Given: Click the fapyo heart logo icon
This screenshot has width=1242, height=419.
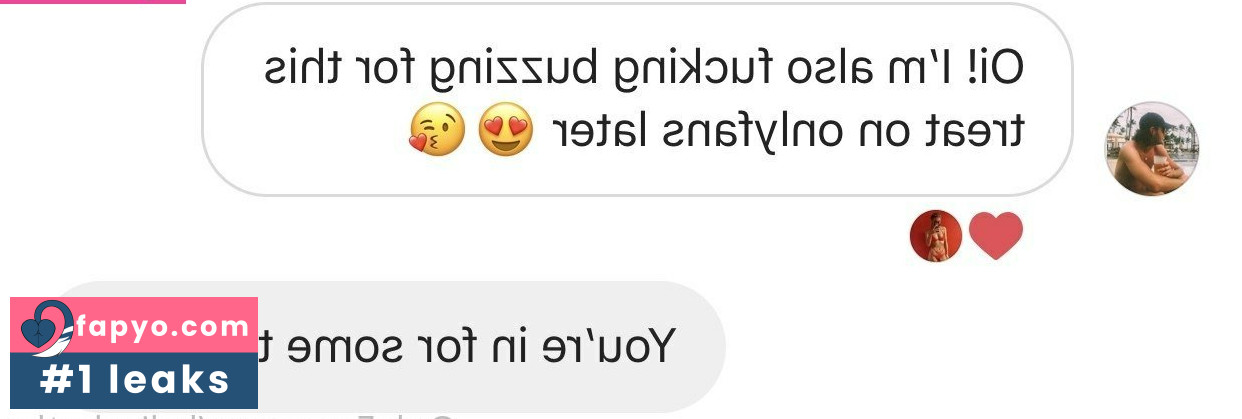Looking at the screenshot, I should [47, 328].
